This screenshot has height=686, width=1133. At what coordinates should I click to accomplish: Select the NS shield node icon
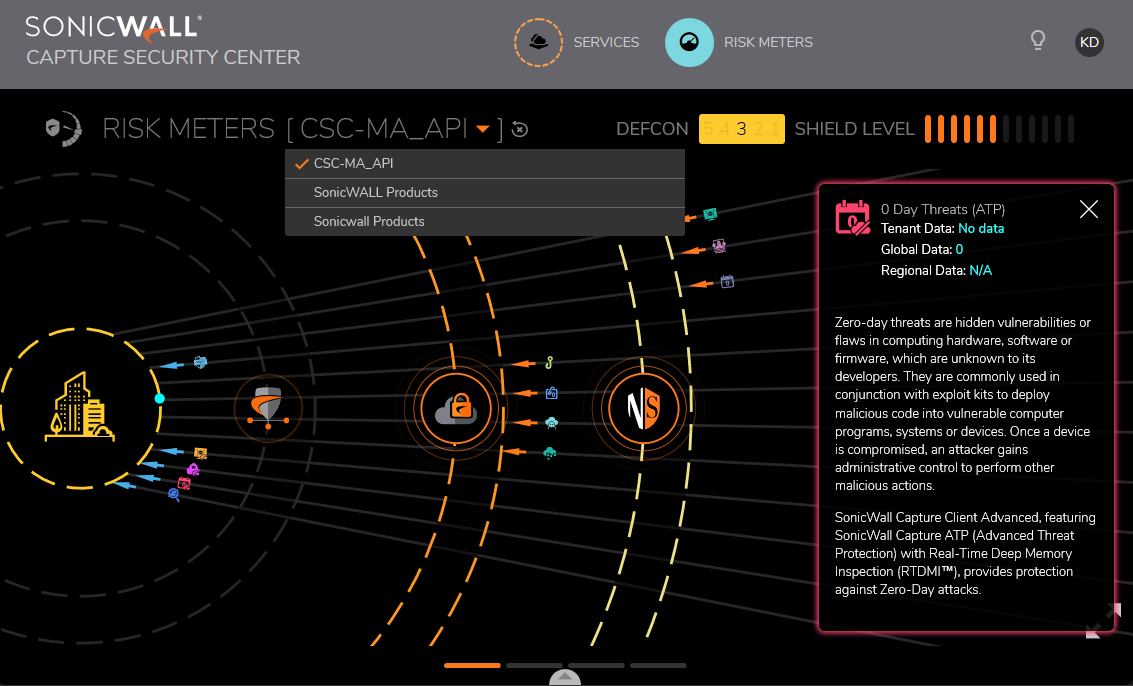click(x=643, y=408)
